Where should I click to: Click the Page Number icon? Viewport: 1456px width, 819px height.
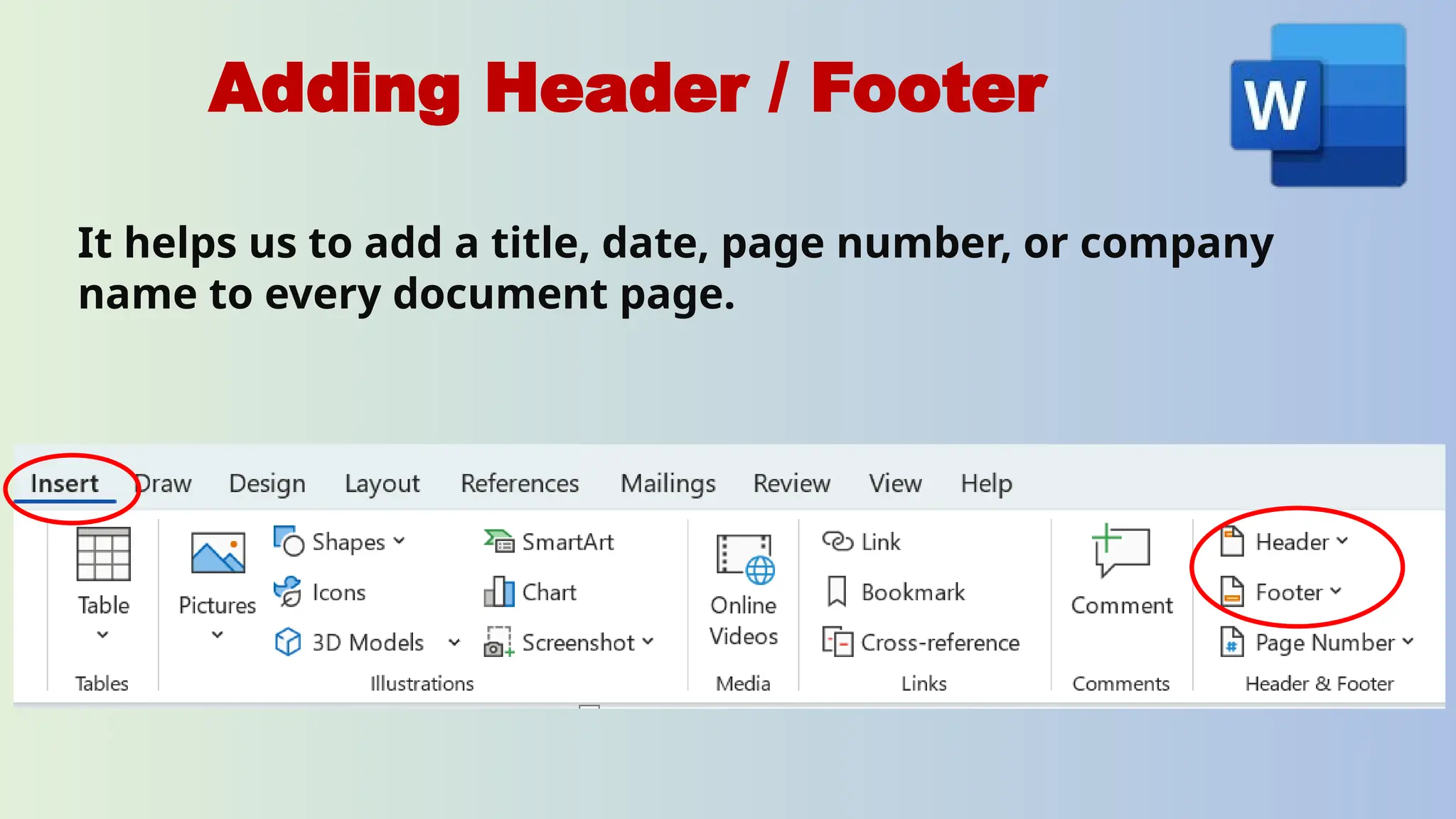(x=1232, y=641)
